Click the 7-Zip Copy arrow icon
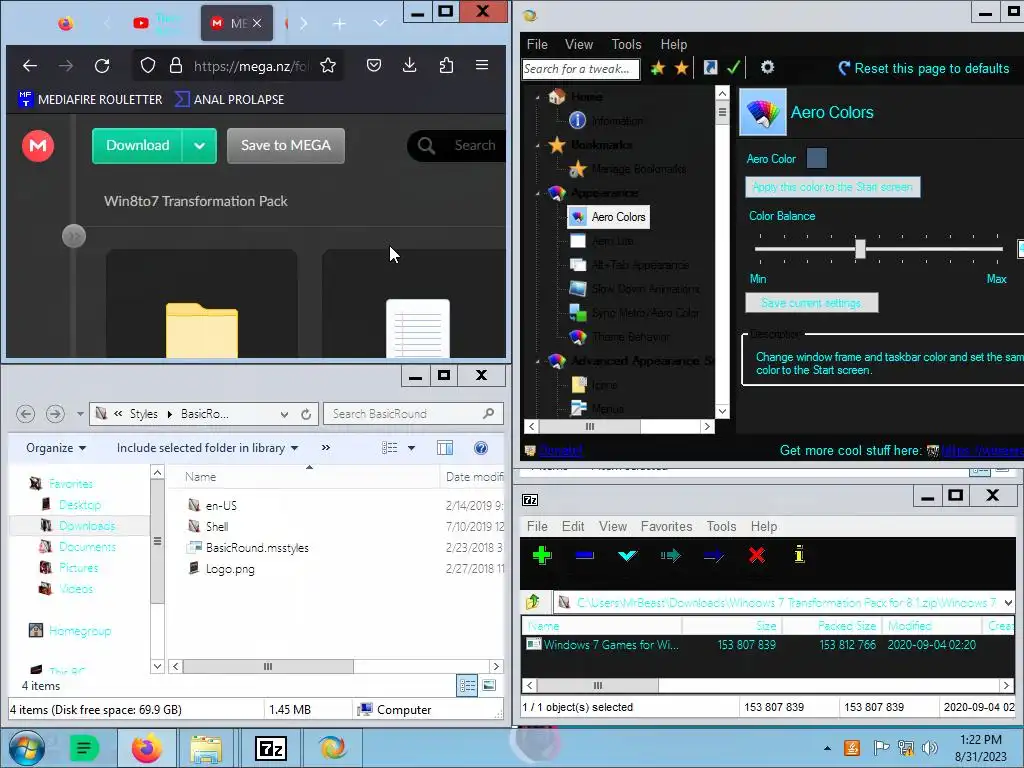This screenshot has height=768, width=1024. click(670, 556)
